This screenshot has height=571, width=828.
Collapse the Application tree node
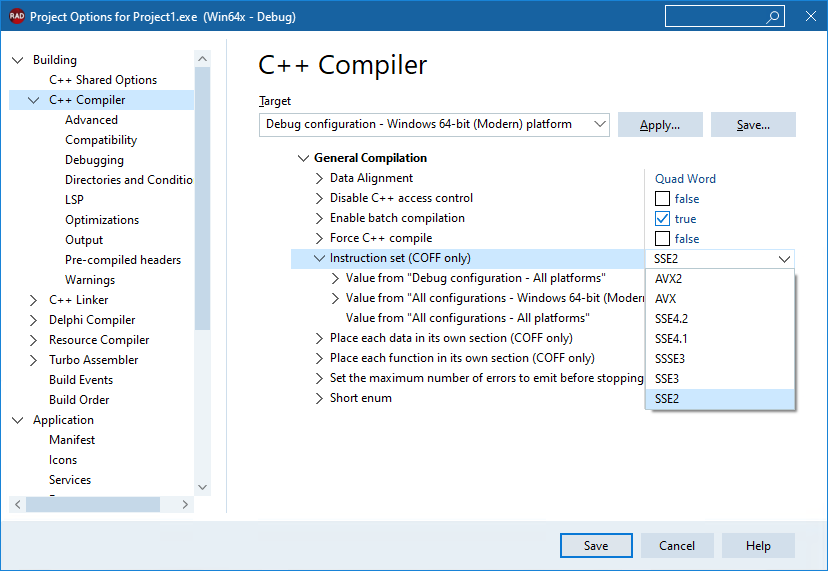17,420
